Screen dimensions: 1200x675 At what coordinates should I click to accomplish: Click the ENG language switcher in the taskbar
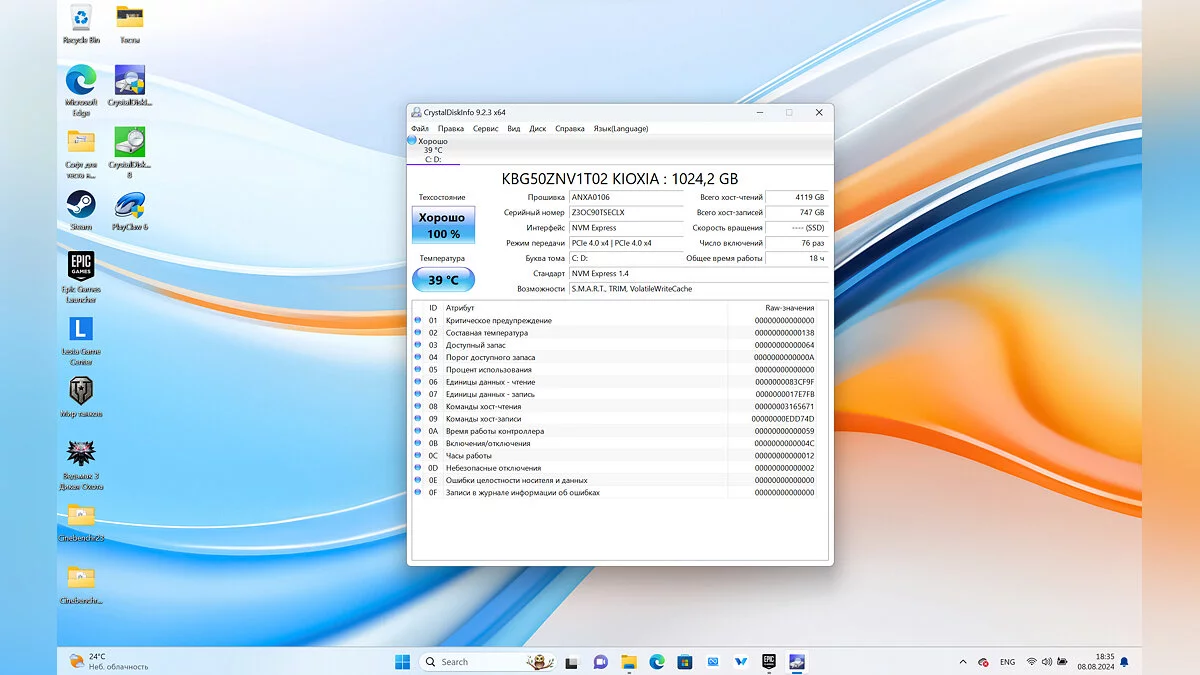[x=1008, y=662]
